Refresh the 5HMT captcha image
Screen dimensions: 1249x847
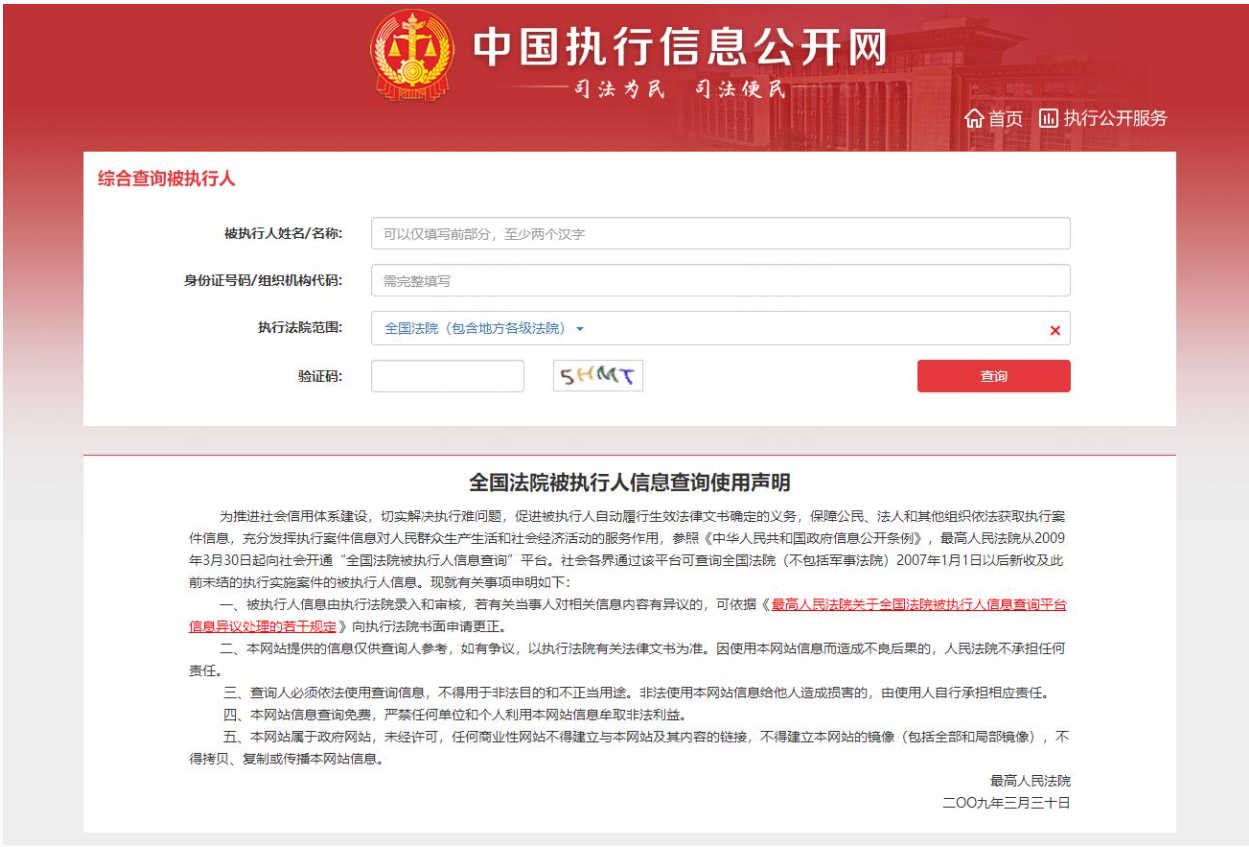tap(598, 376)
